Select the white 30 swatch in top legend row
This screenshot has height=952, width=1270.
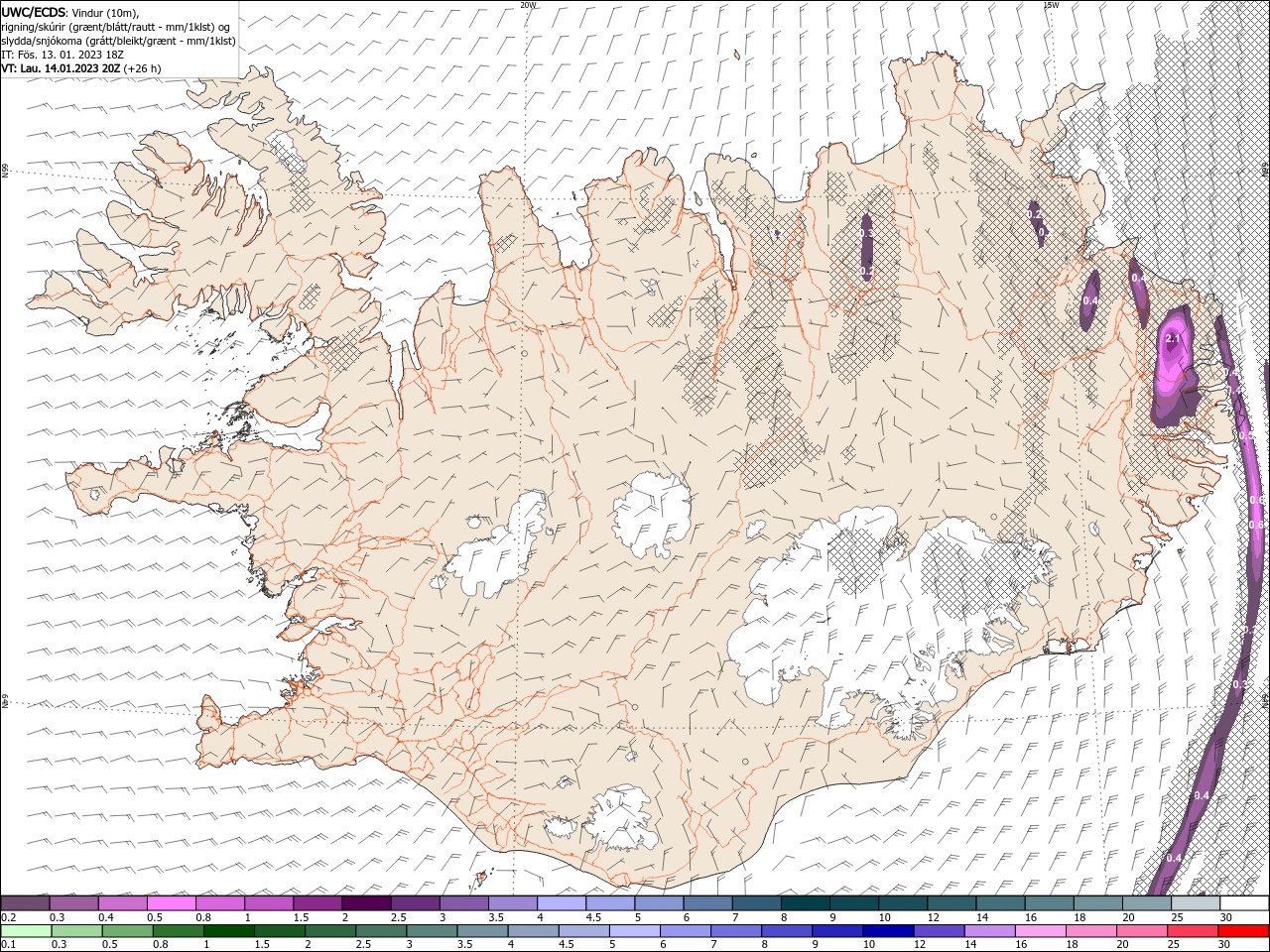point(1244,903)
